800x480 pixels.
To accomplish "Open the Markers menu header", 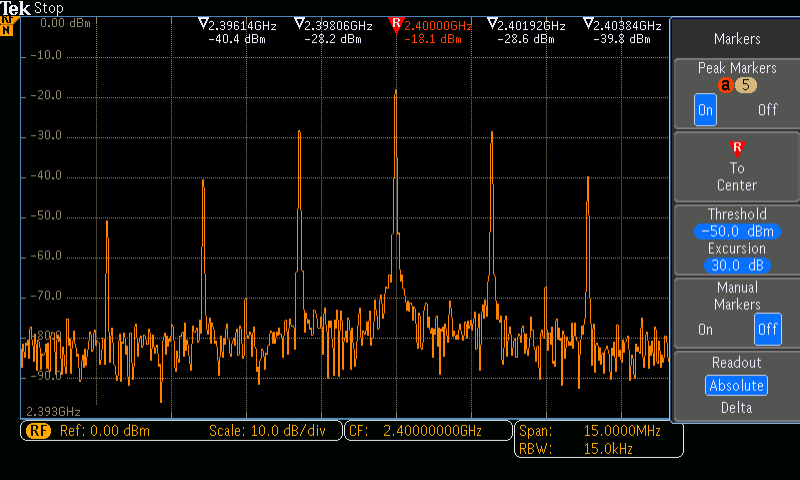I will click(x=736, y=39).
